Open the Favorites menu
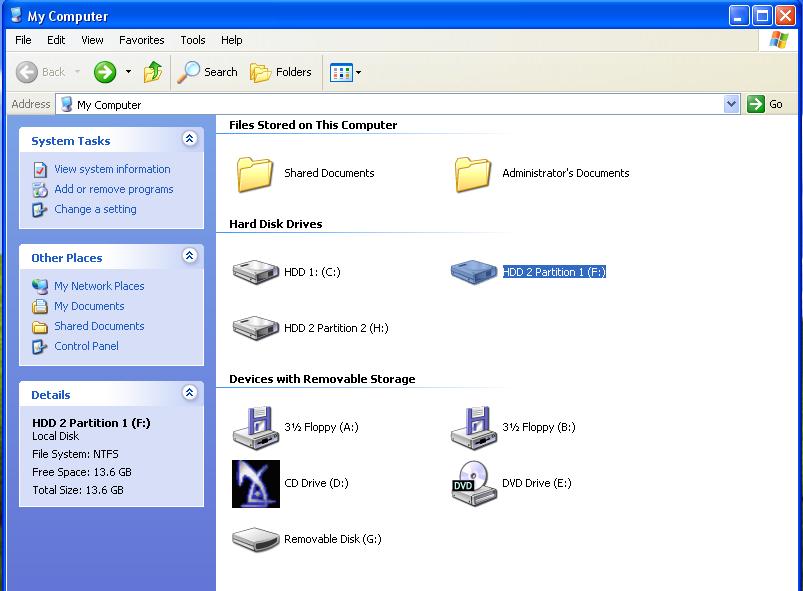The width and height of the screenshot is (803, 591). (x=142, y=40)
